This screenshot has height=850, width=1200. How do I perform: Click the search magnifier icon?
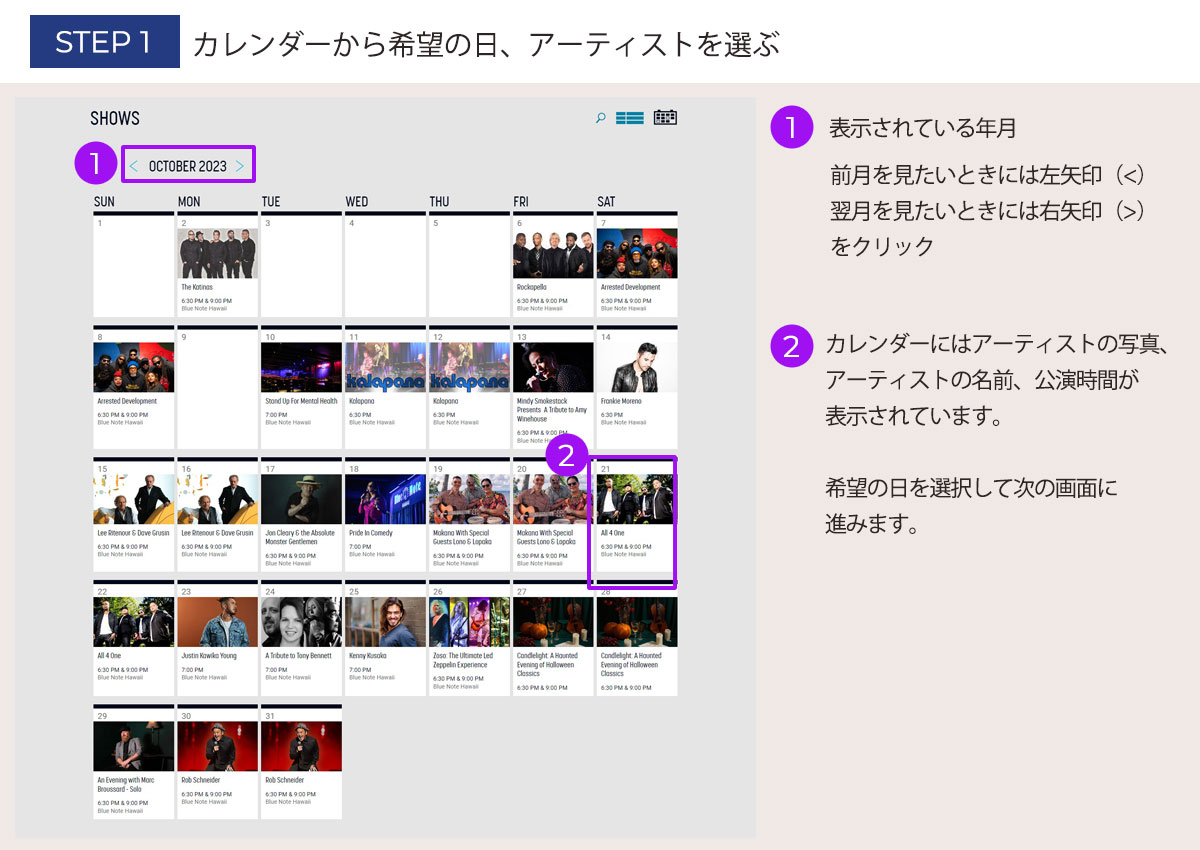click(x=601, y=118)
